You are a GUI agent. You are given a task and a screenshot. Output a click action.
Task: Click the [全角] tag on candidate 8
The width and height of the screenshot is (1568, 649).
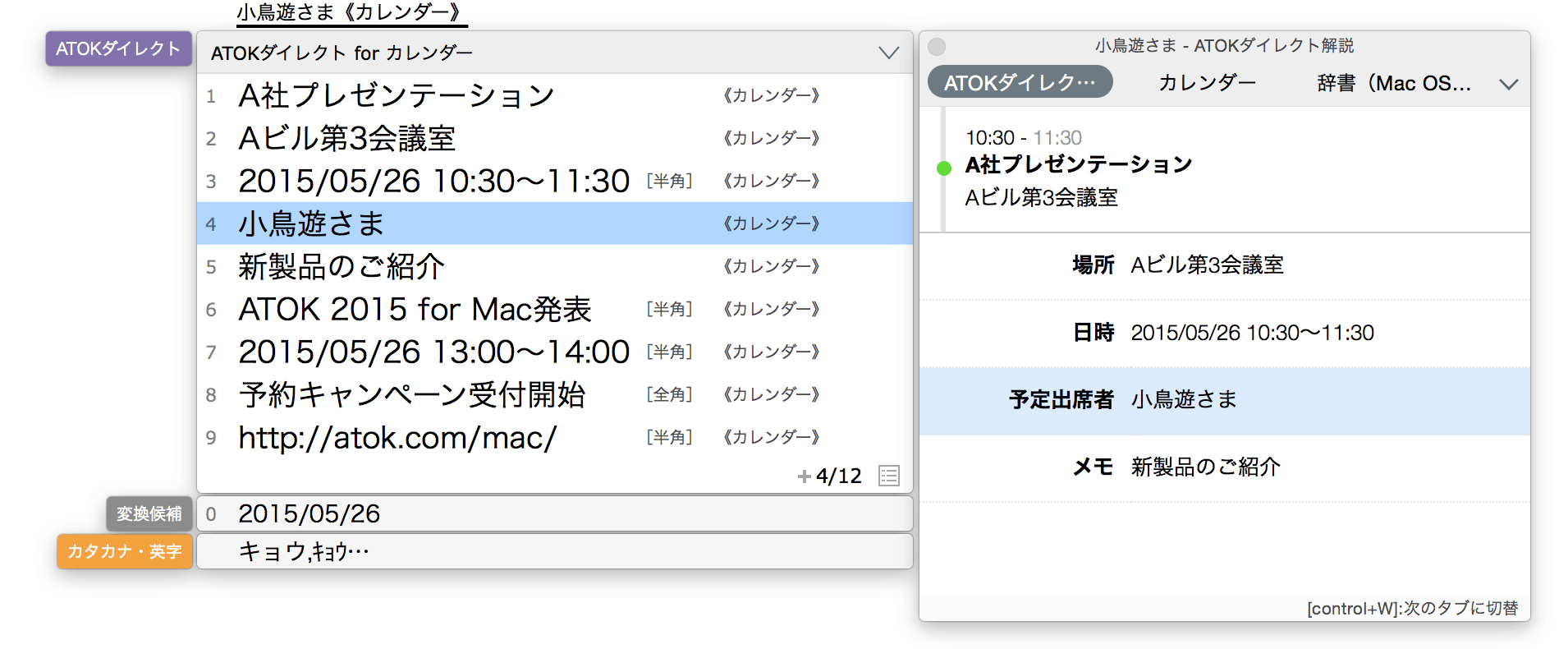click(x=669, y=394)
